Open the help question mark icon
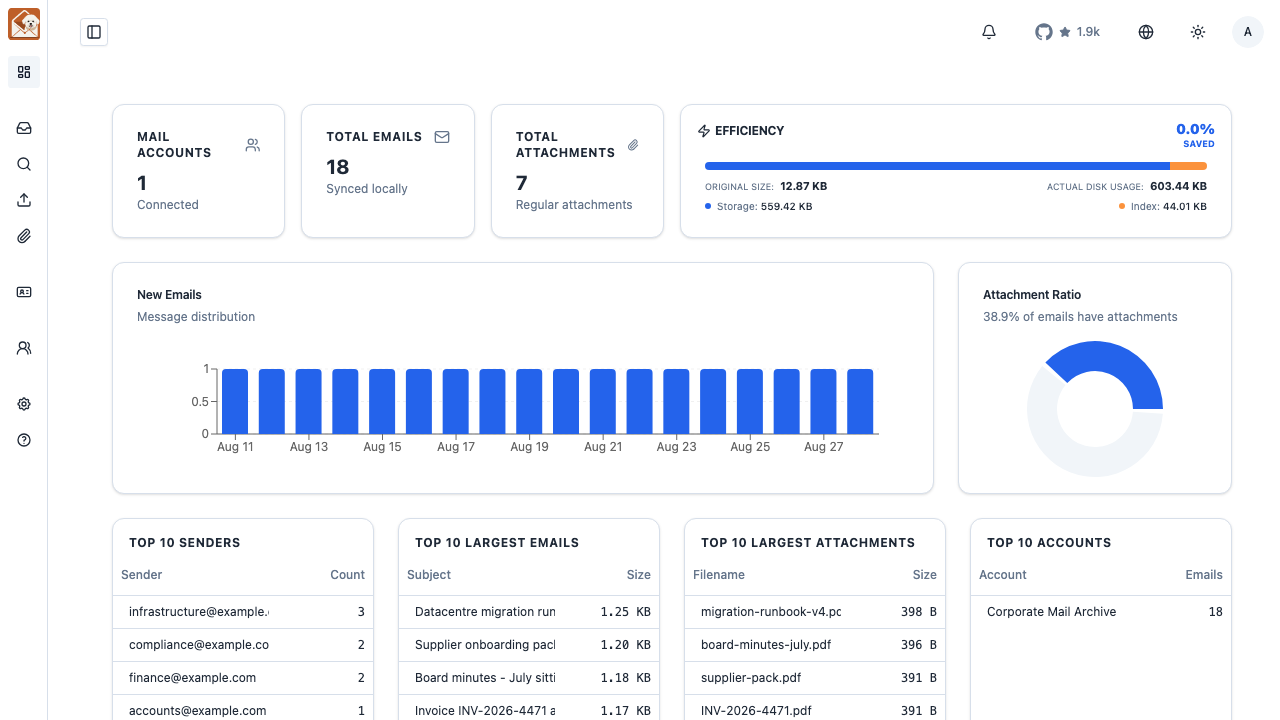This screenshot has height=720, width=1280. [24, 440]
